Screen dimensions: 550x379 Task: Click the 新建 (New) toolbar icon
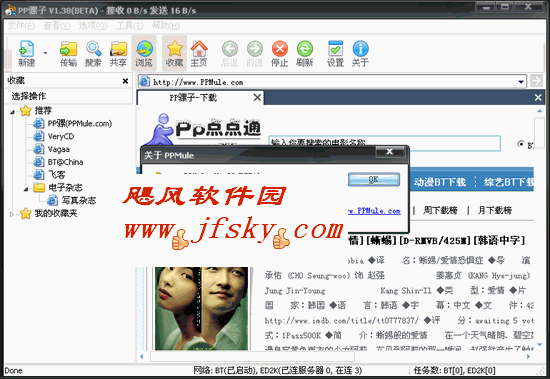tap(27, 53)
